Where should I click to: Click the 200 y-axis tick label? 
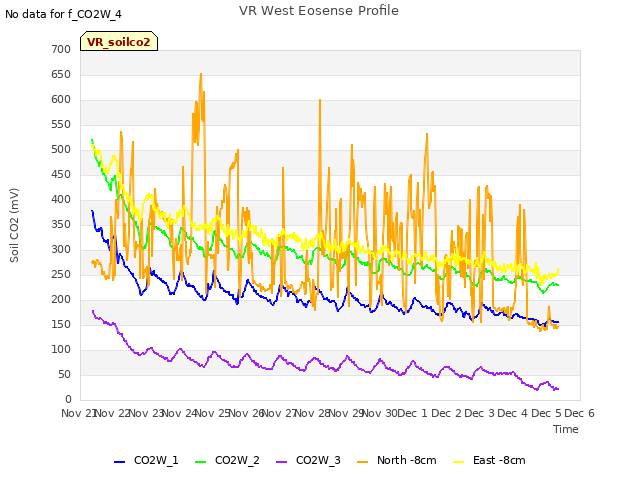61,300
